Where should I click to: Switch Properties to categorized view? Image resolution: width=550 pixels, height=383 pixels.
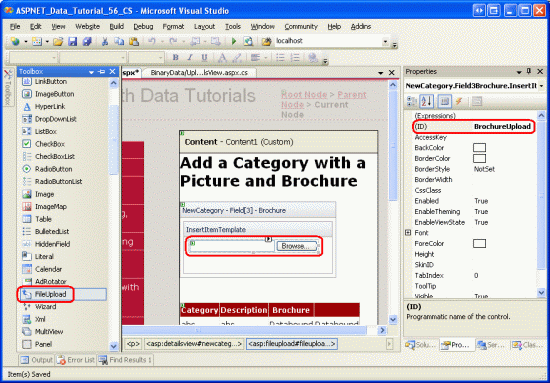(x=411, y=102)
